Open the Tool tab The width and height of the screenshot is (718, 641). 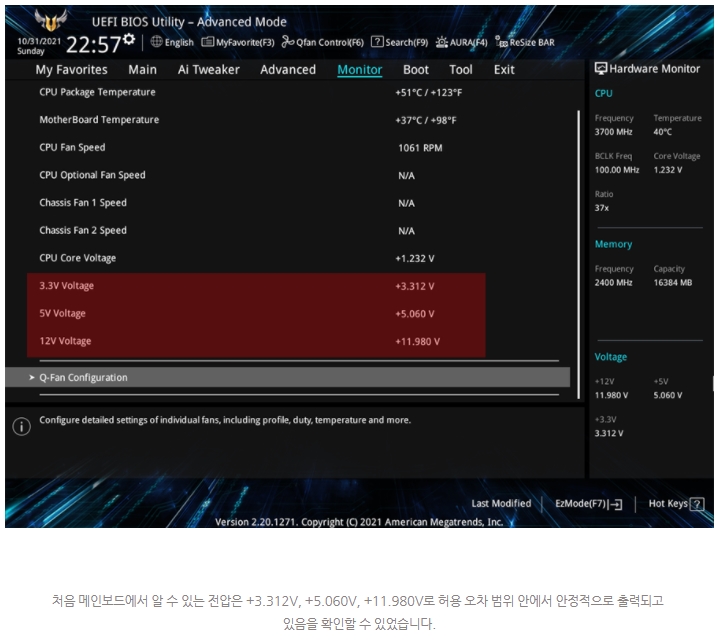(461, 70)
